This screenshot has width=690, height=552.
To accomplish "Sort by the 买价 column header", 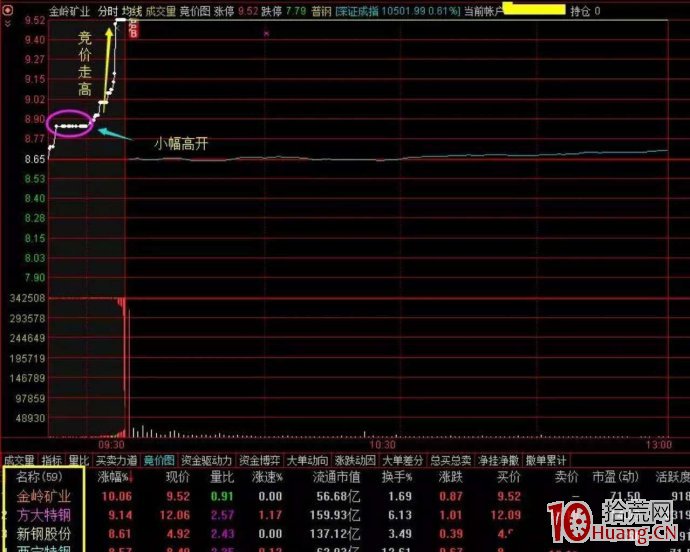I will pos(509,477).
